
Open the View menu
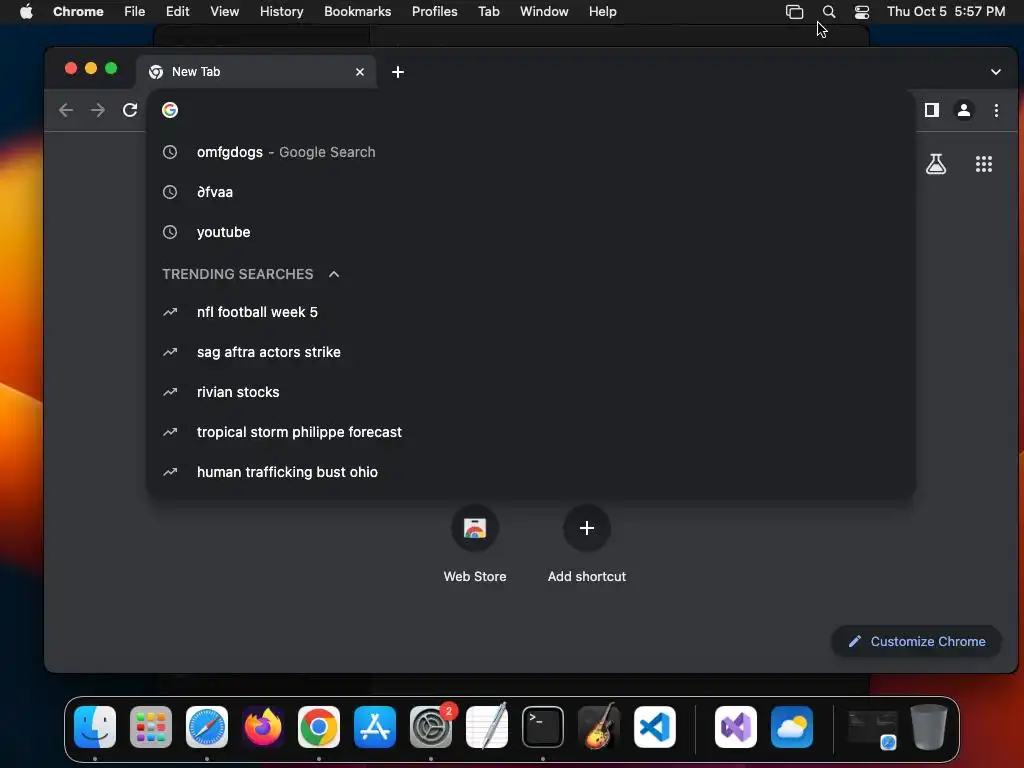tap(224, 12)
